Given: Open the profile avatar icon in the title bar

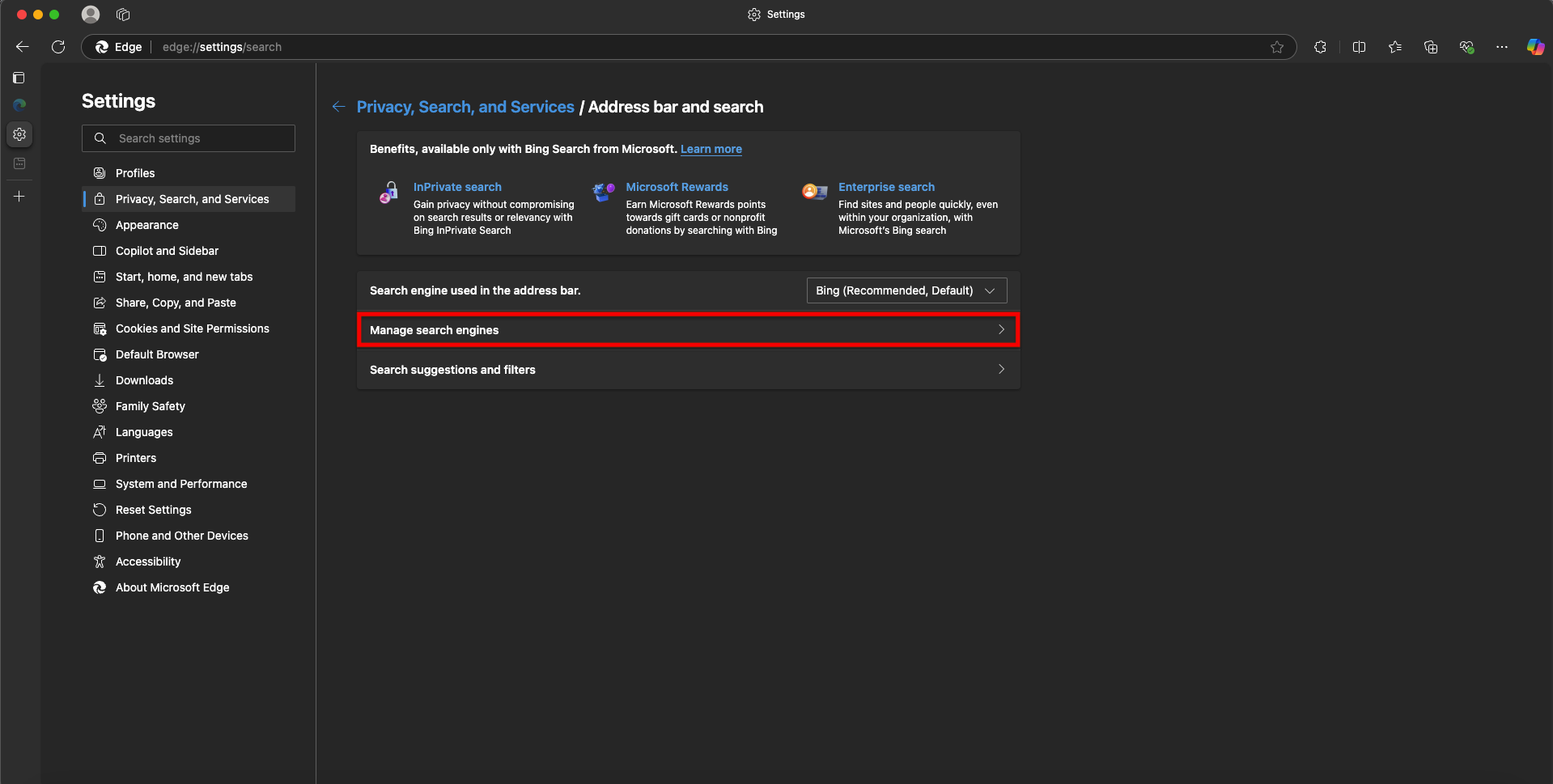Looking at the screenshot, I should 91,15.
